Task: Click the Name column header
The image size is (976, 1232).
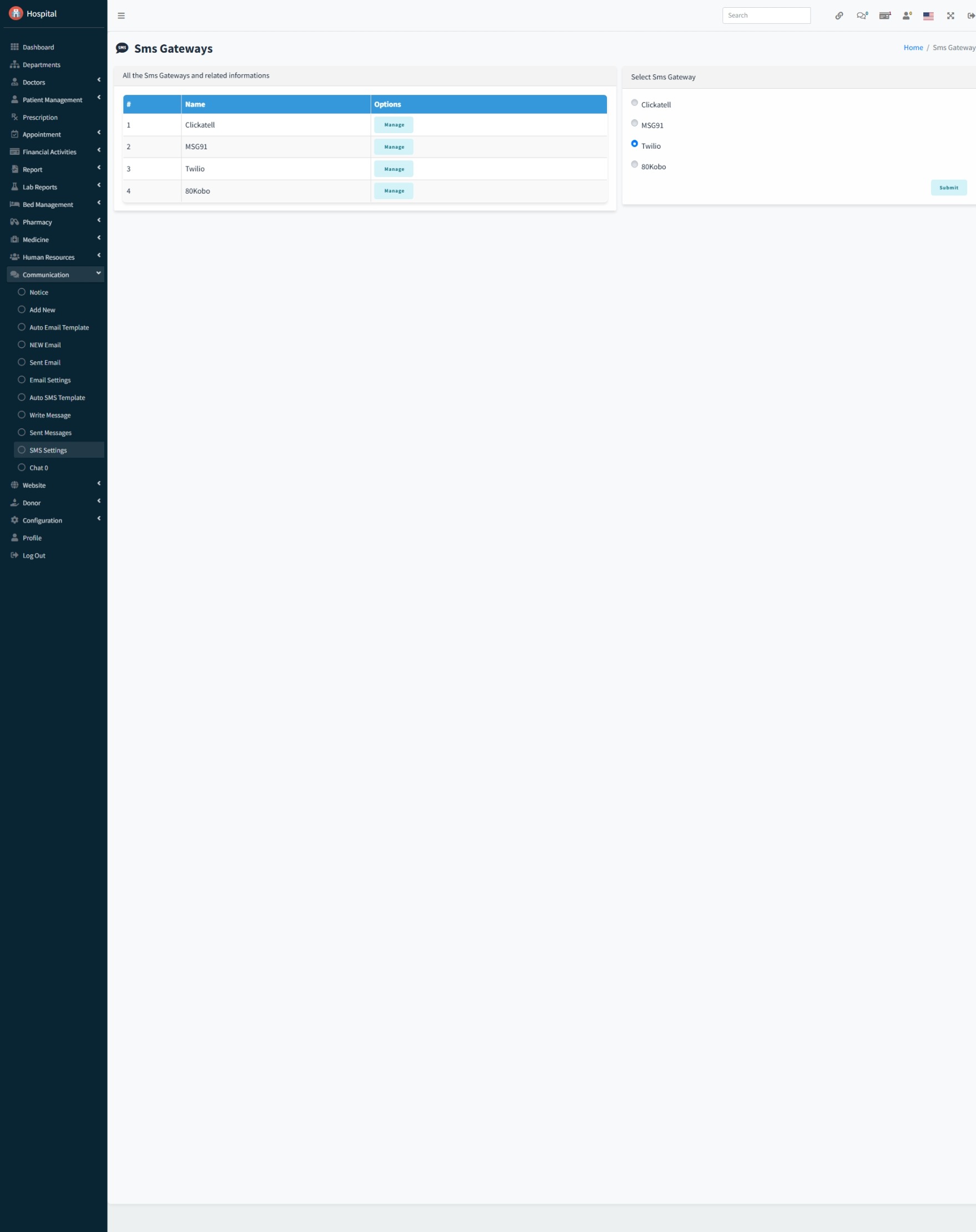Action: 276,104
